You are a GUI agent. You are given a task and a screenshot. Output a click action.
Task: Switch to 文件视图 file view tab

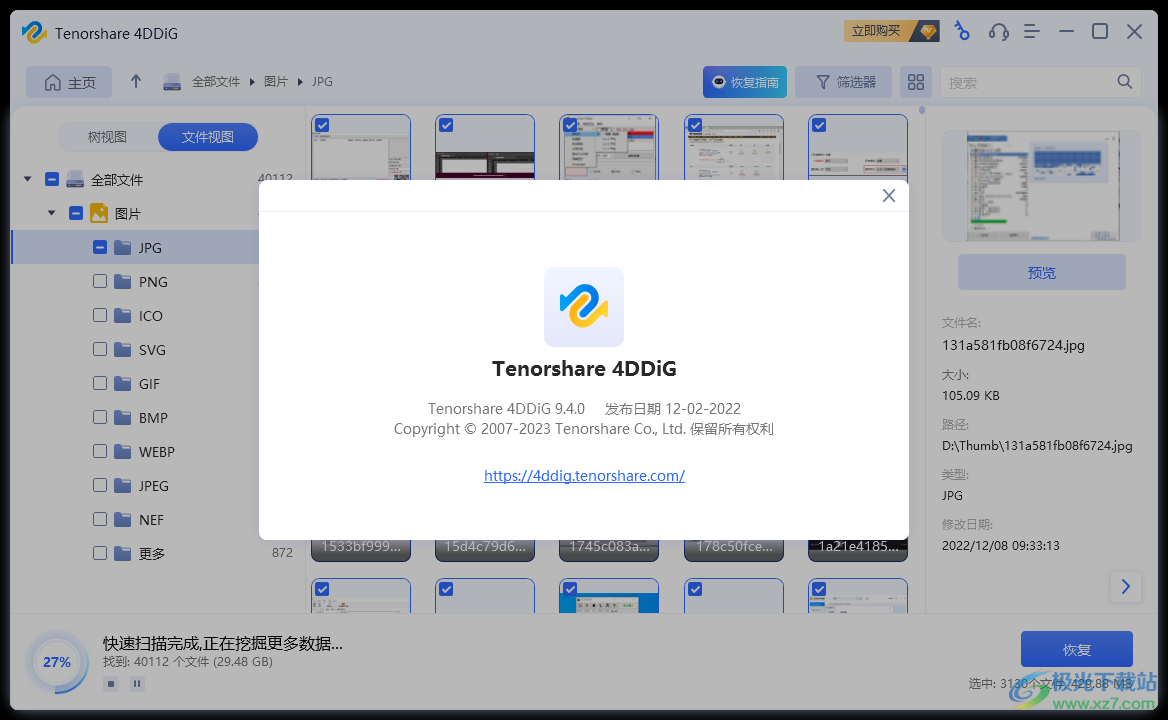tap(208, 137)
